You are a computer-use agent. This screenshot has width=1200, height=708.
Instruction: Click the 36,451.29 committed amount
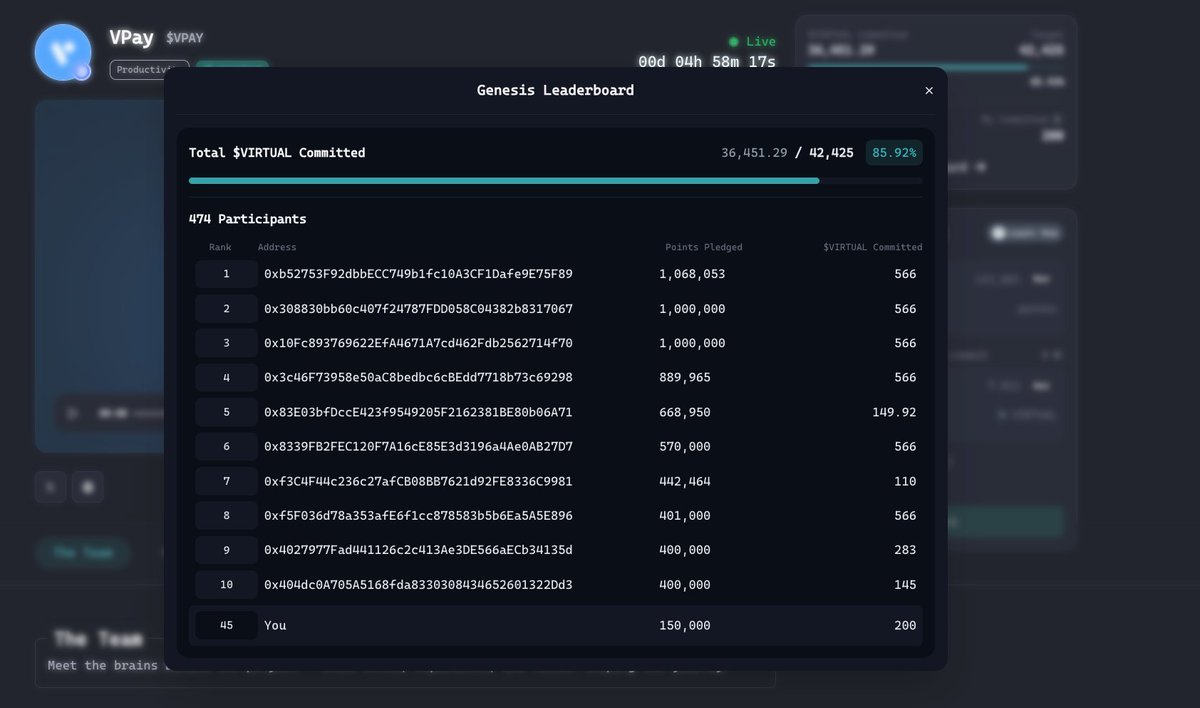[x=754, y=153]
